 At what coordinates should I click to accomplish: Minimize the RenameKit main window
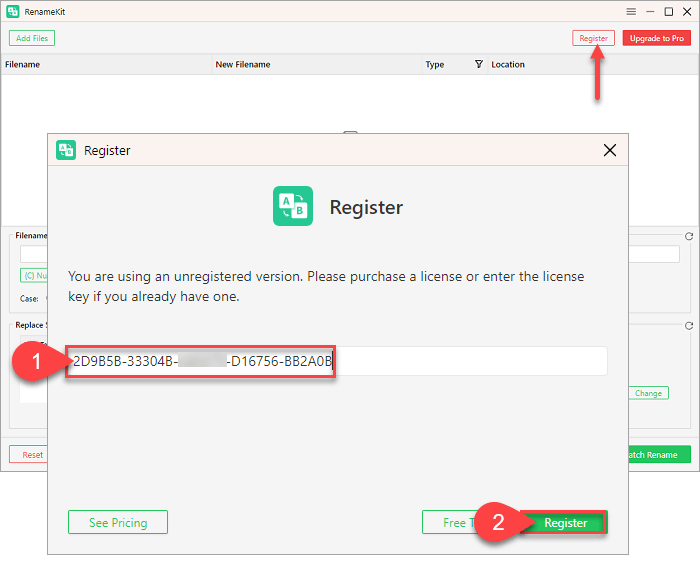coord(650,12)
